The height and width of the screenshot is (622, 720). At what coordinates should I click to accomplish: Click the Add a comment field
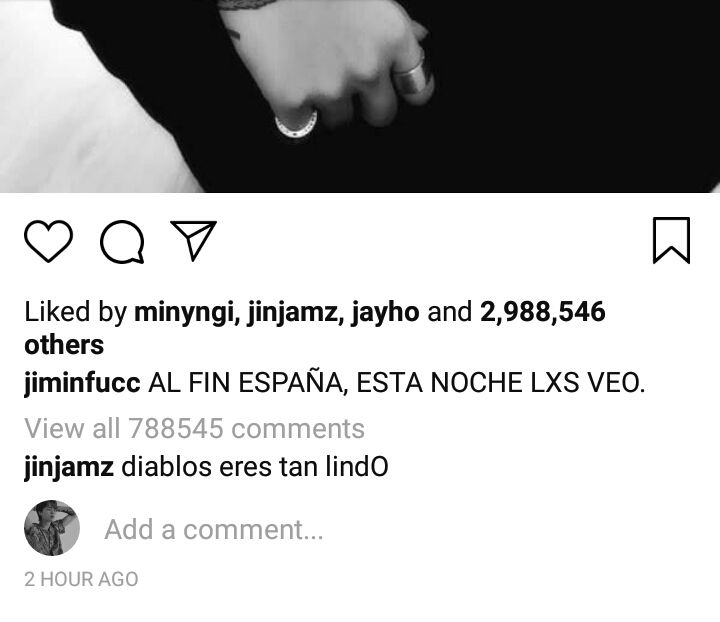(x=214, y=530)
